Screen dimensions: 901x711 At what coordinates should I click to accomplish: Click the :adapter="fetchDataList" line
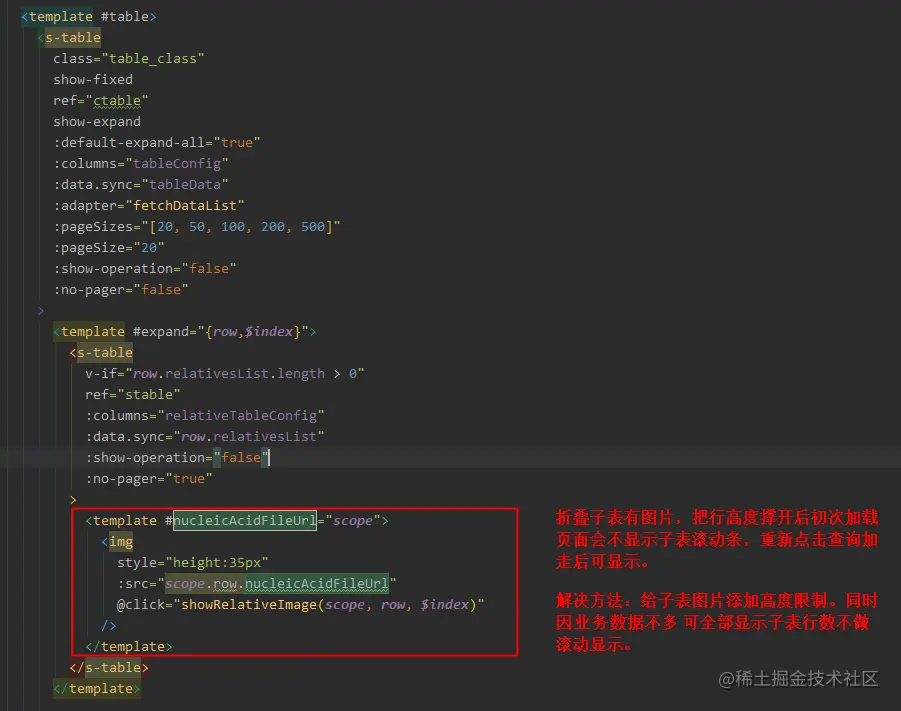tap(149, 205)
